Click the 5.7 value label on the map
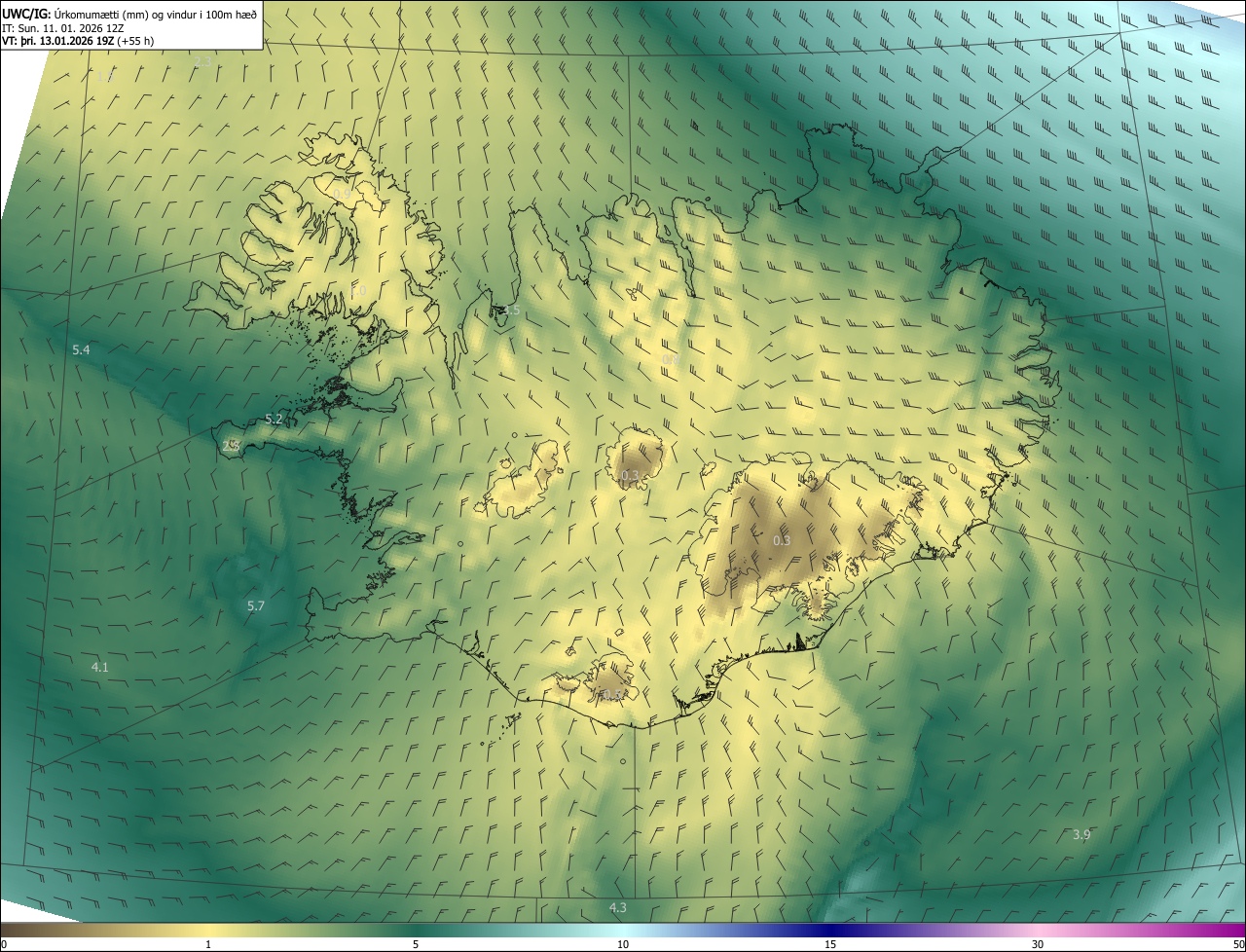The image size is (1246, 952). 256,605
